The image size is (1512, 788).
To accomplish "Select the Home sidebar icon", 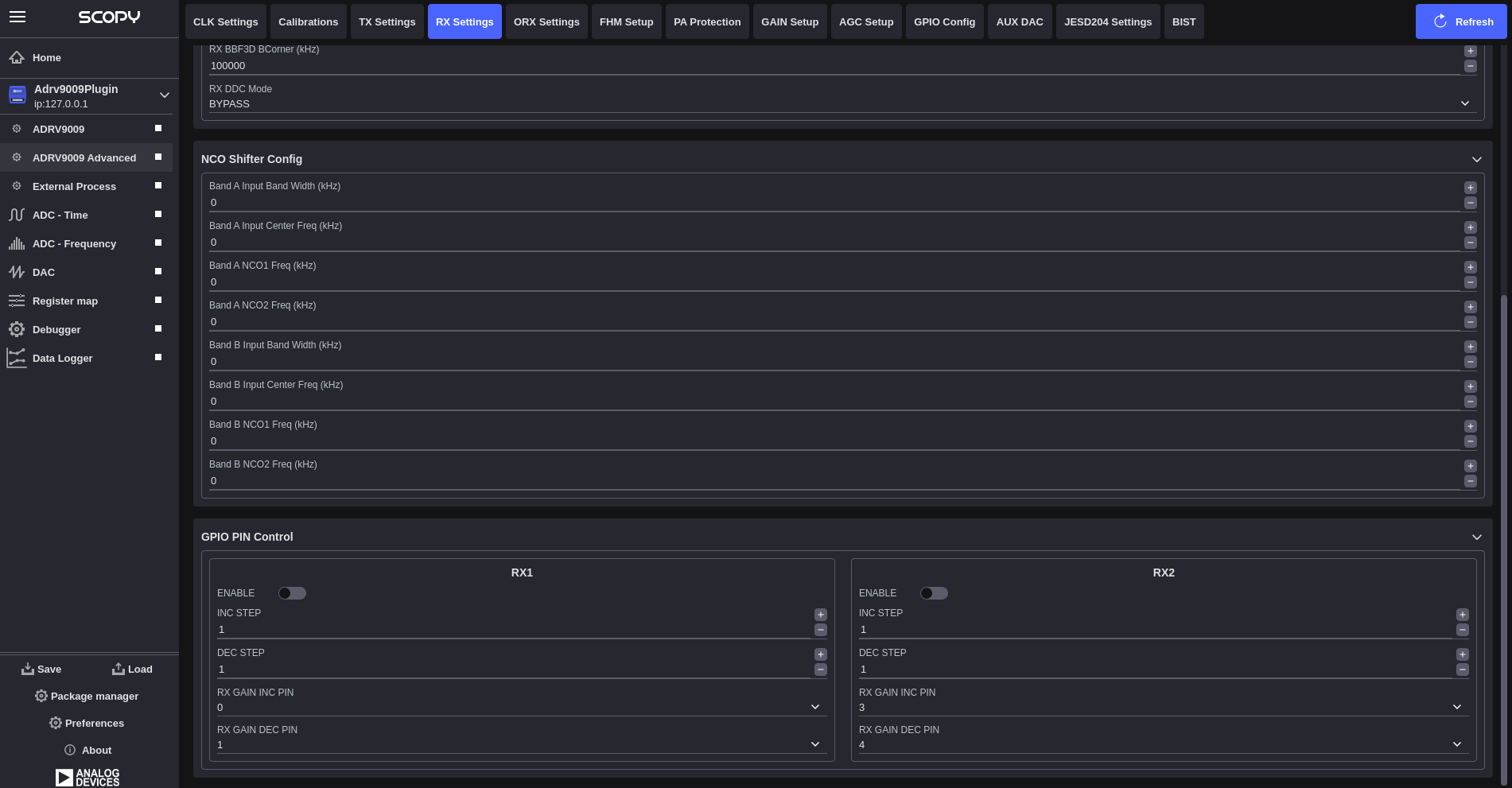I will [16, 56].
